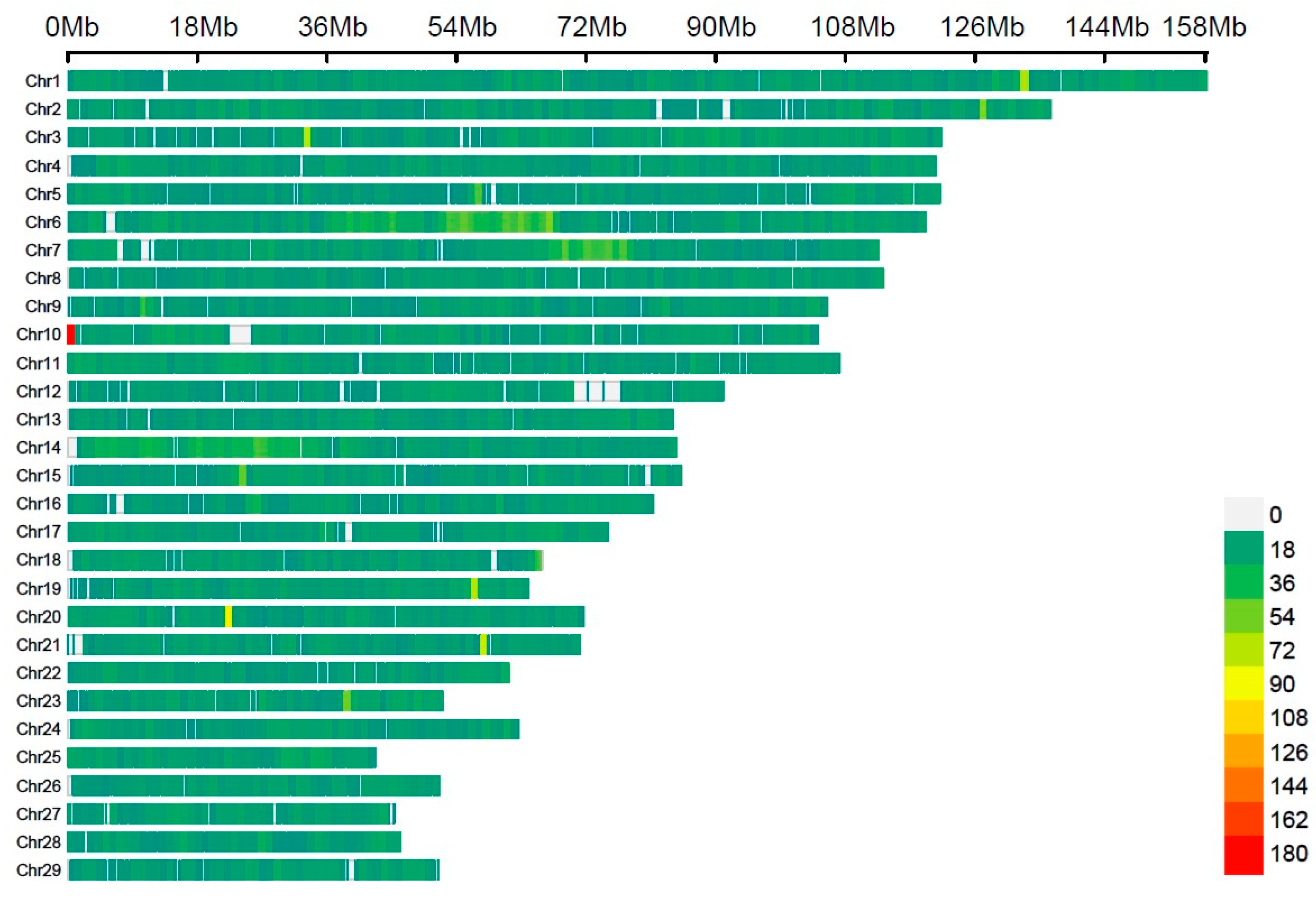Select the 158Mb axis label
1316x904 pixels.
(x=1205, y=27)
